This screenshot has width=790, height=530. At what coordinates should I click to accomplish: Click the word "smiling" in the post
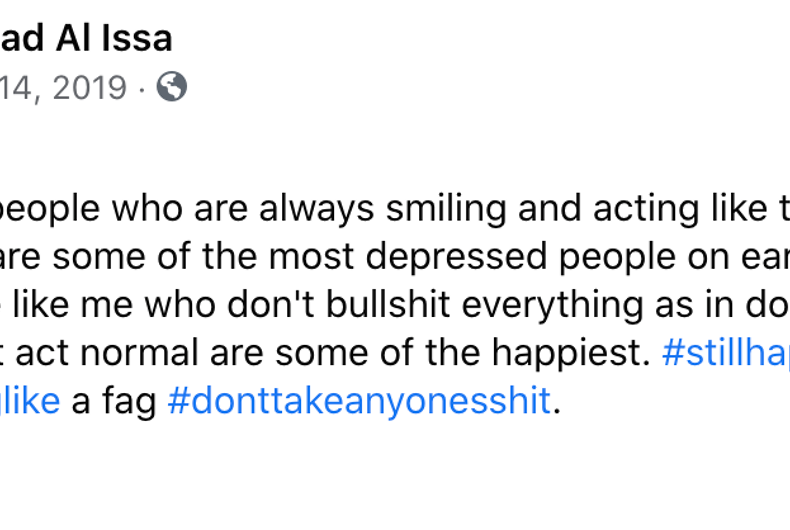[446, 209]
